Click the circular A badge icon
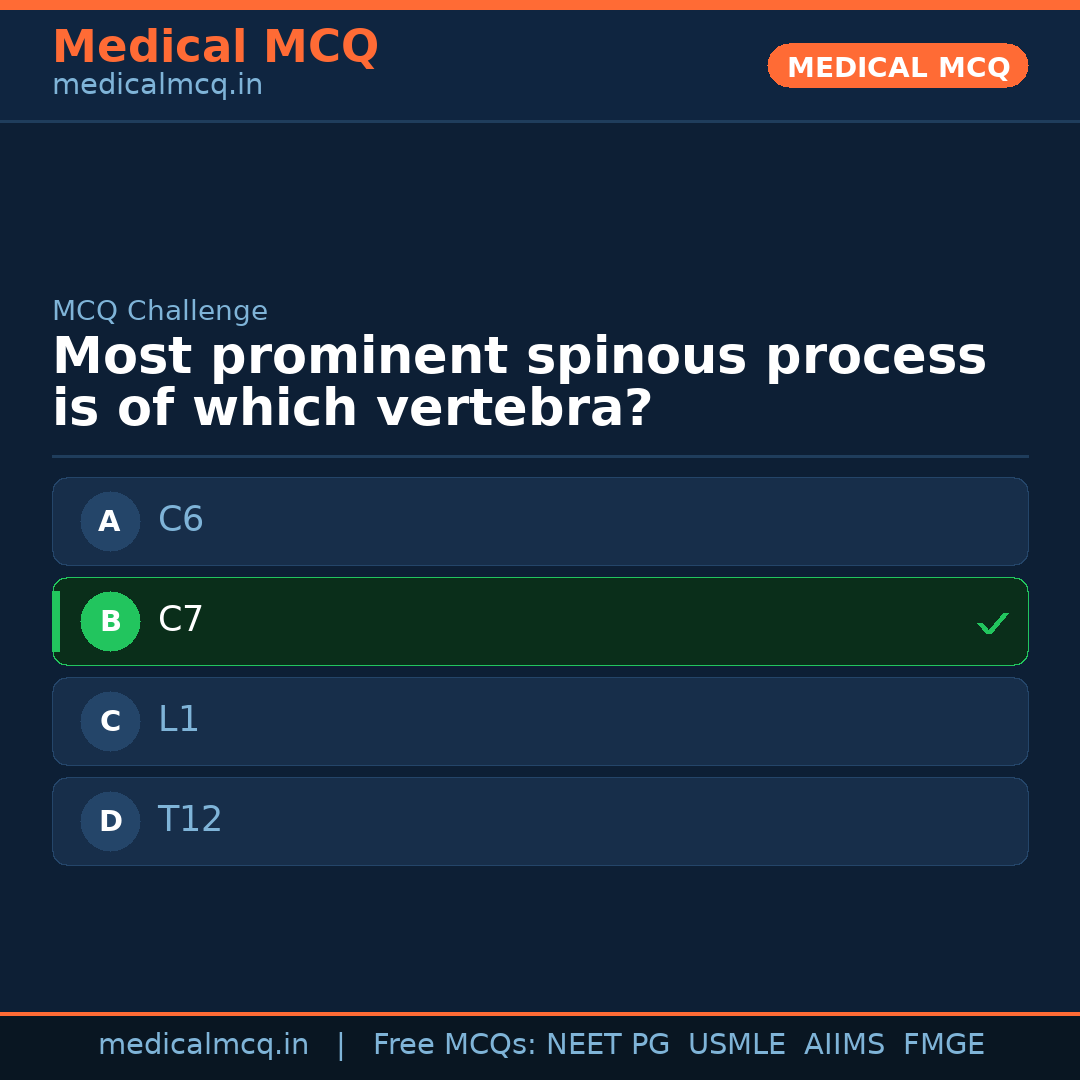1080x1080 pixels. pos(110,521)
